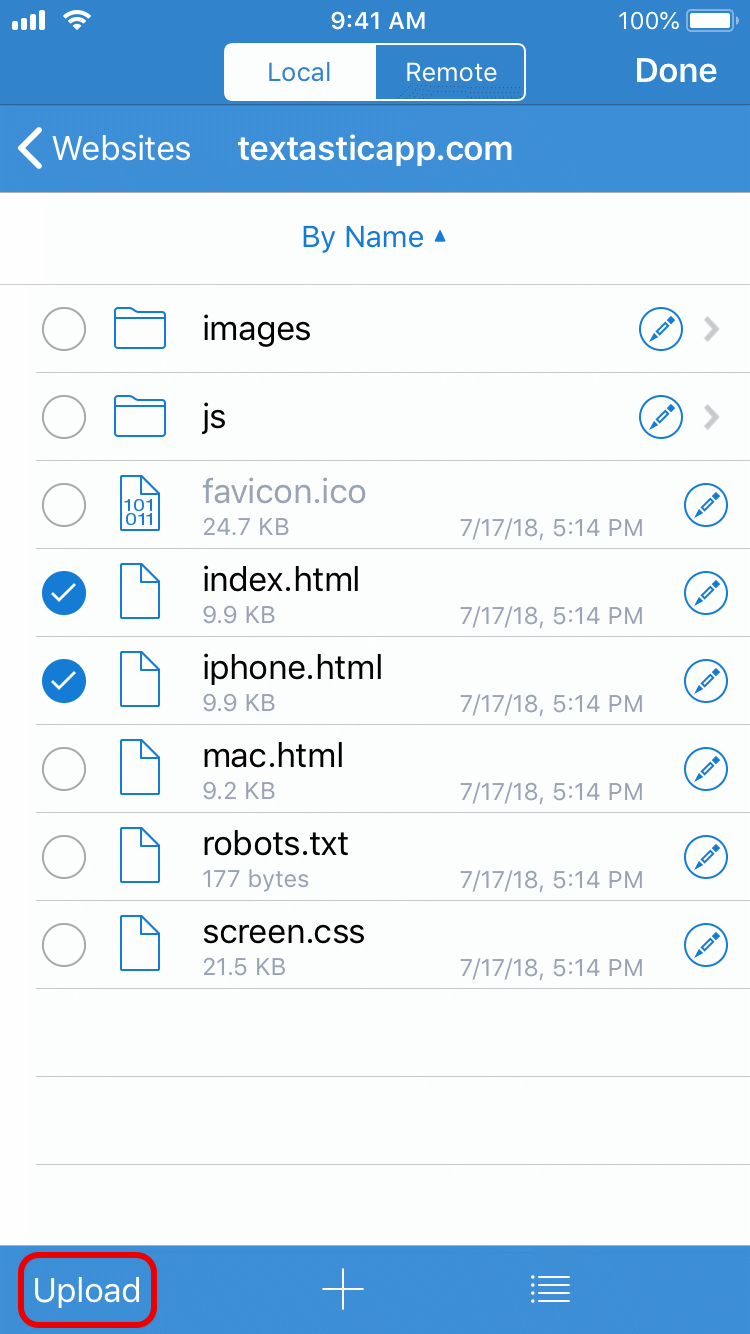Select the screen.css checkbox
This screenshot has width=750, height=1334.
point(64,945)
